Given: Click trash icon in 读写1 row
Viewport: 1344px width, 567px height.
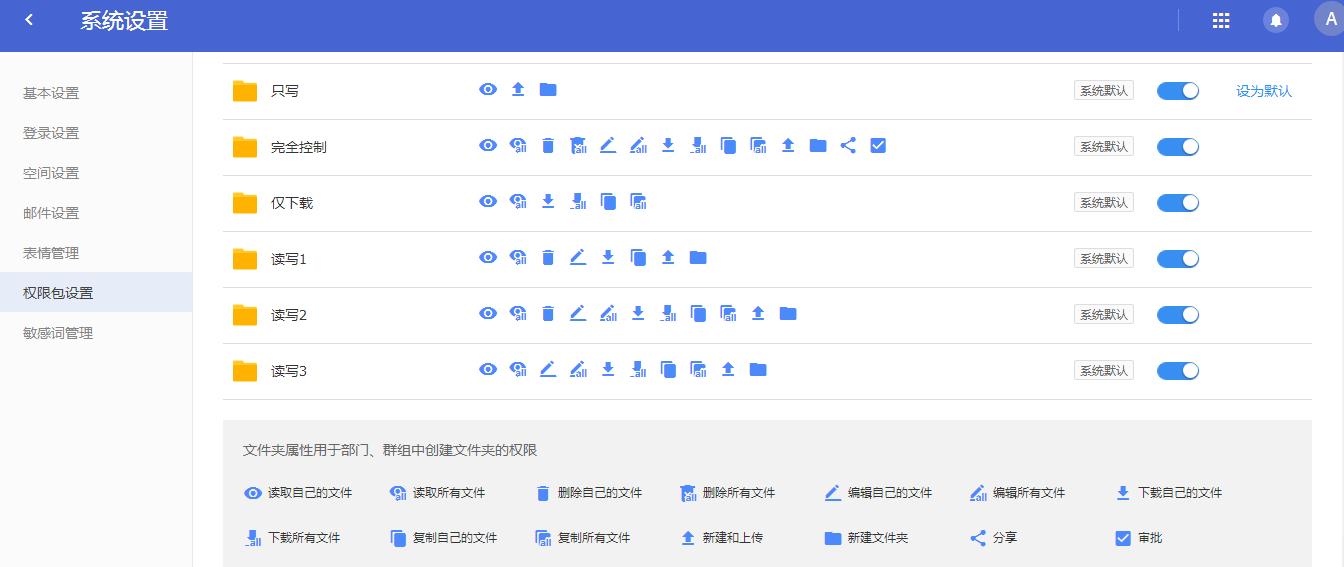Looking at the screenshot, I should [548, 258].
